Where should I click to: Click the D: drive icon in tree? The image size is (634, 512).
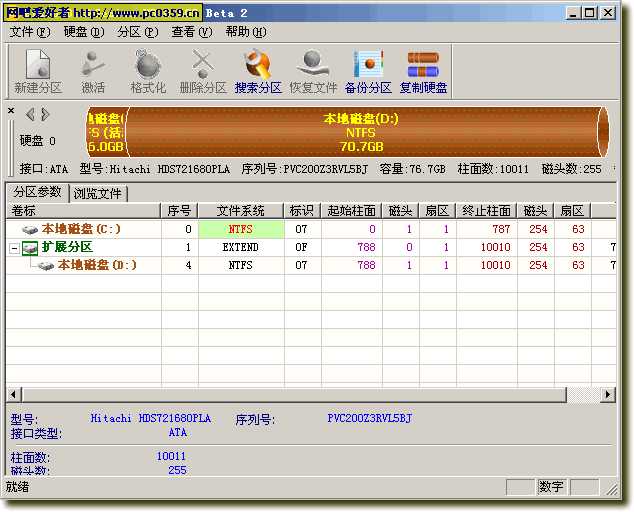click(46, 266)
